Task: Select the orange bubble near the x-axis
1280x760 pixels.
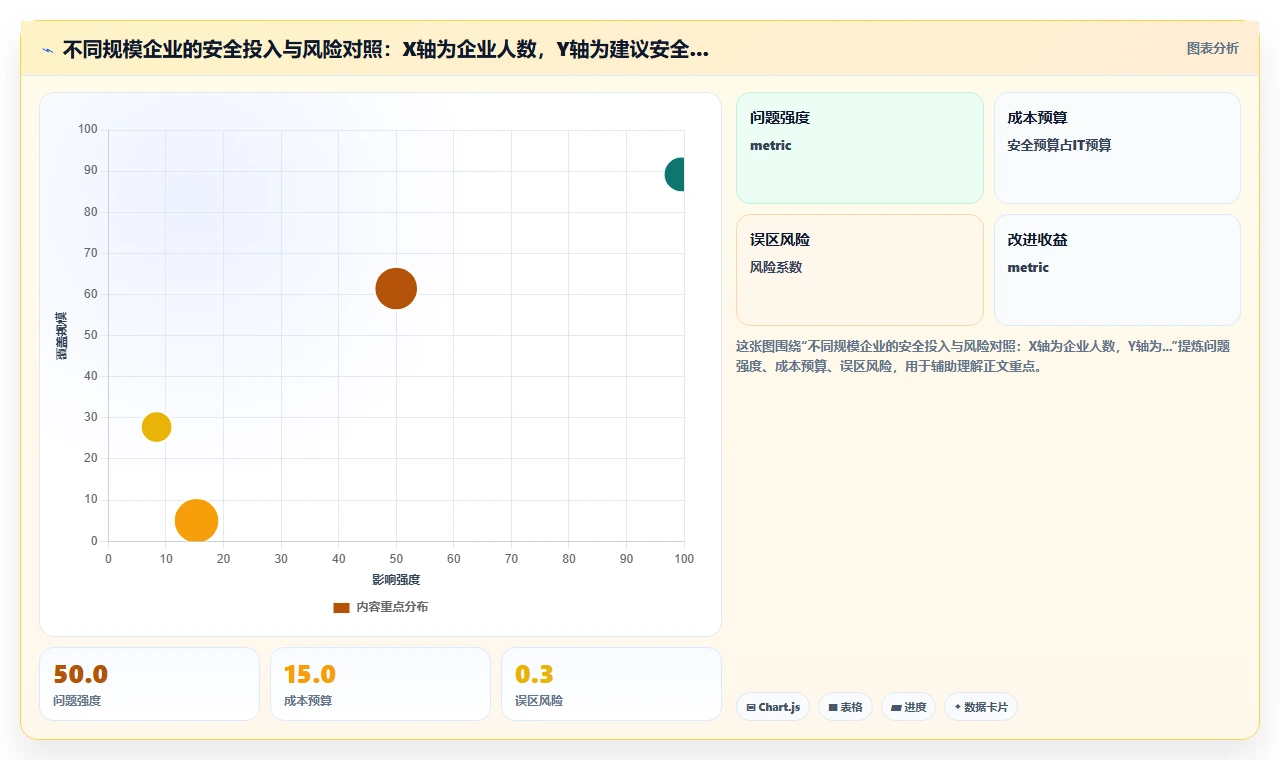Action: (196, 520)
